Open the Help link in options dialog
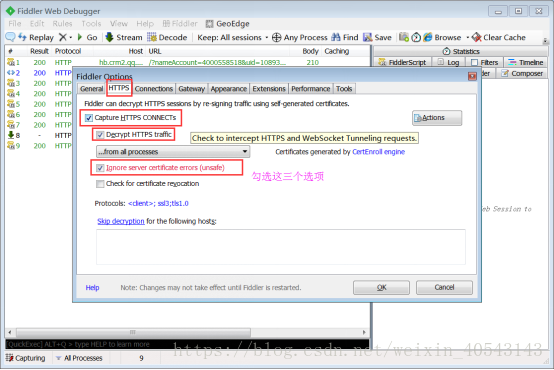Viewport: 554px width, 370px height. click(92, 288)
